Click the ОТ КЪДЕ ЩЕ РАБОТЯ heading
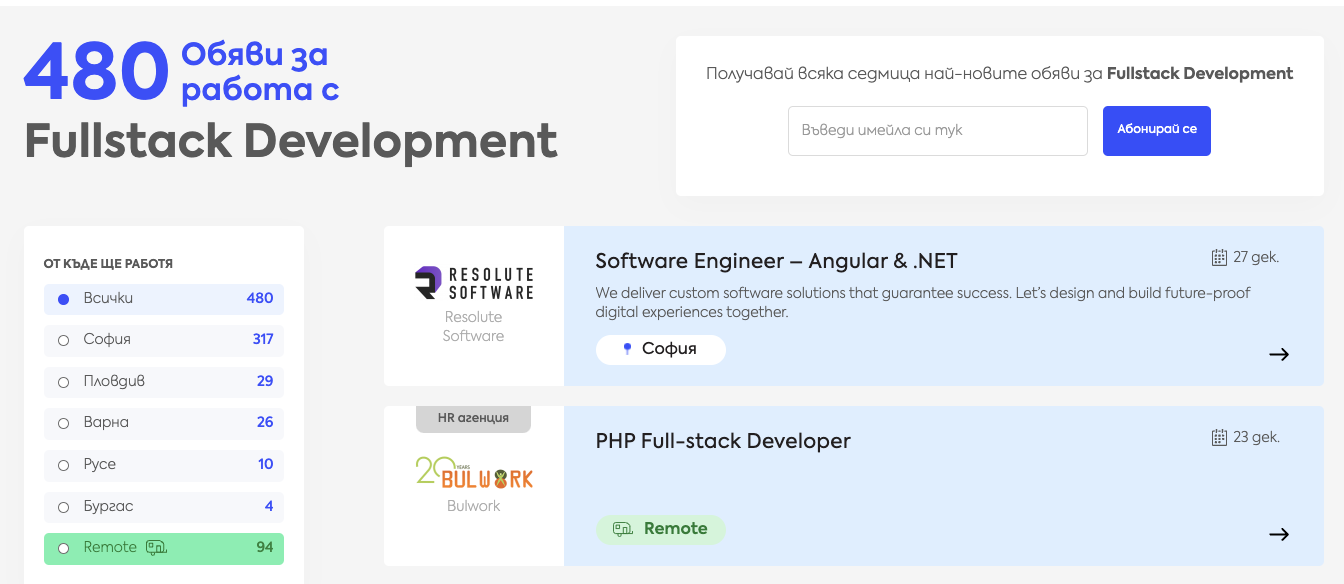 click(x=108, y=264)
